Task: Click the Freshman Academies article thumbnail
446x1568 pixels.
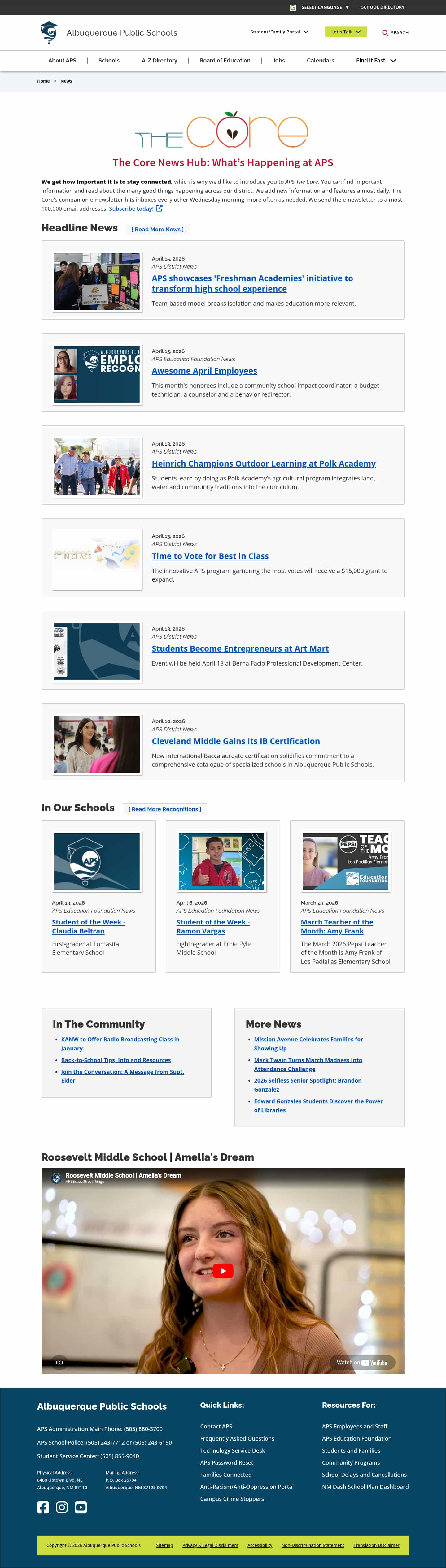Action: coord(97,282)
